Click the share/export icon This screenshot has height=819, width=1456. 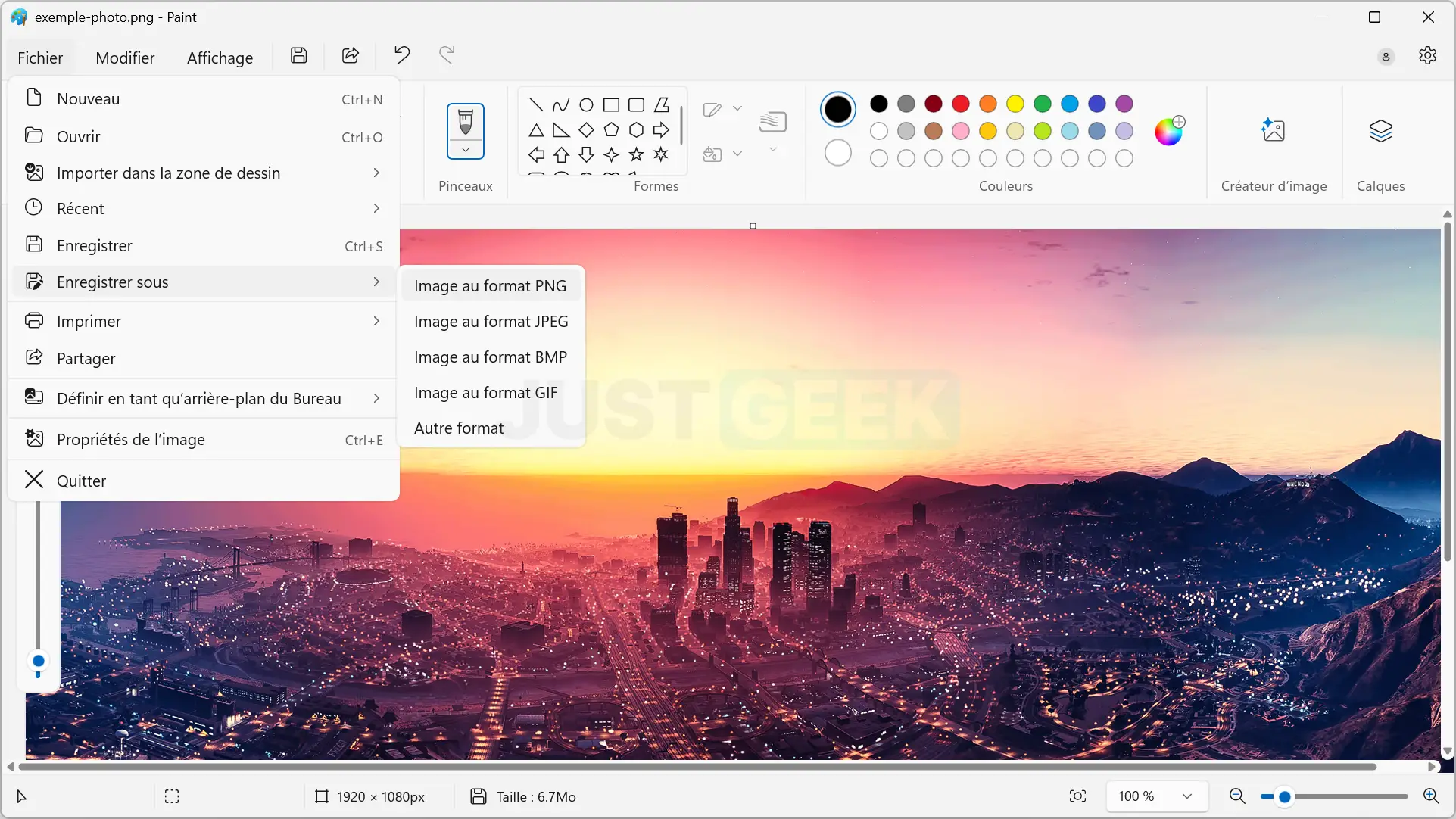point(350,56)
